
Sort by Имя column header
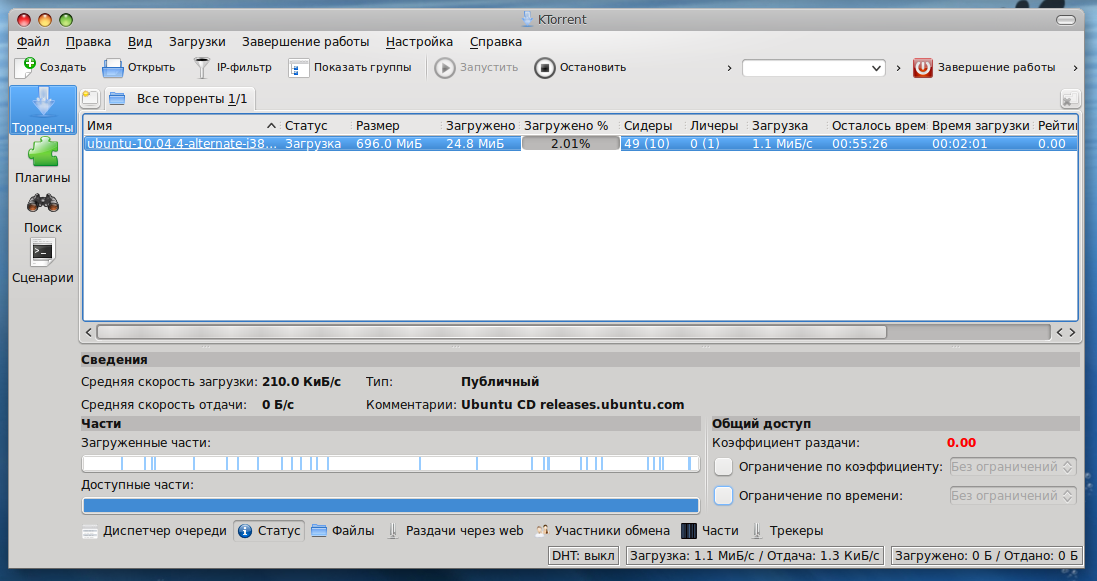181,125
